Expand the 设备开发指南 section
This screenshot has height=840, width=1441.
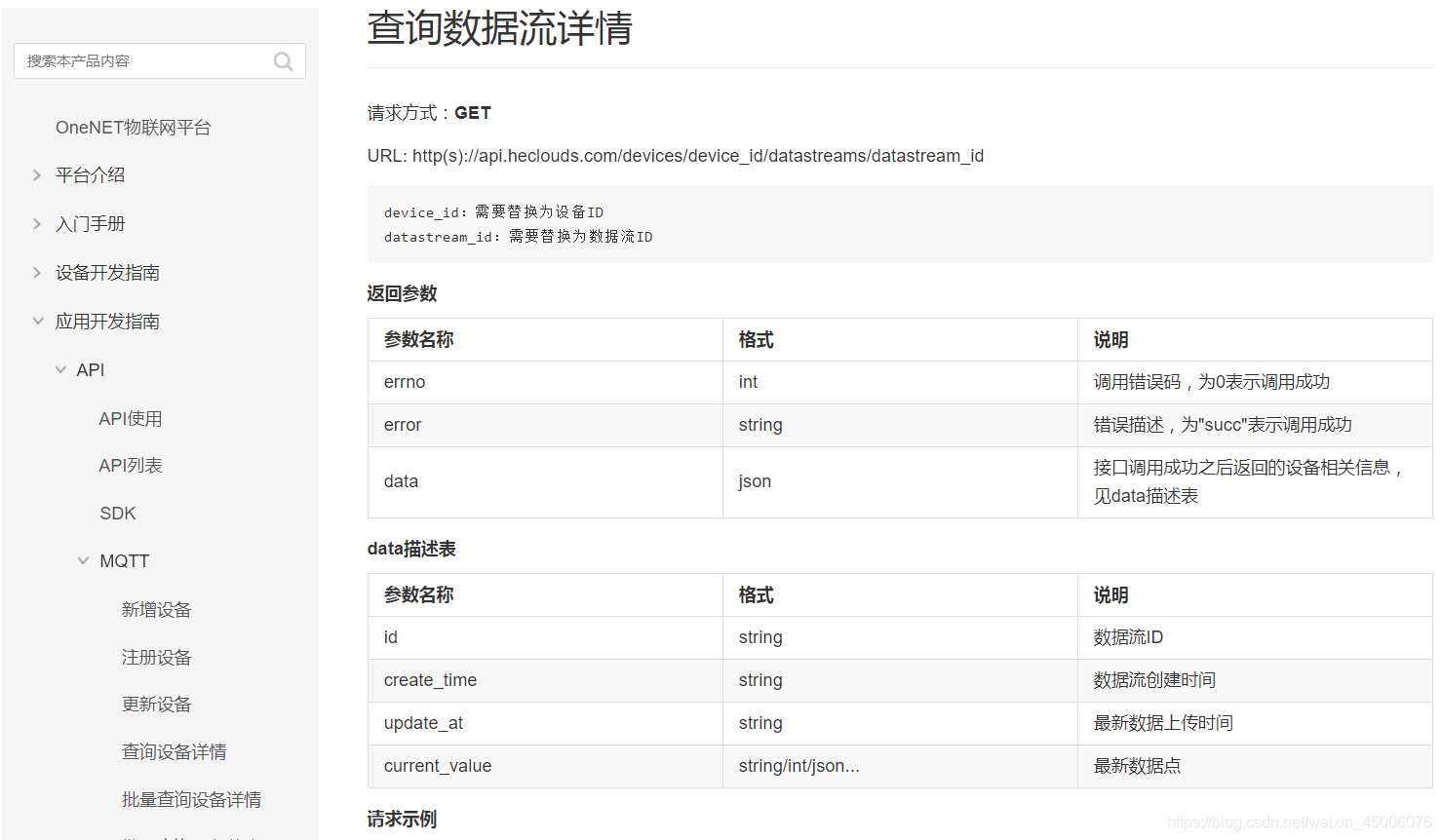107,272
